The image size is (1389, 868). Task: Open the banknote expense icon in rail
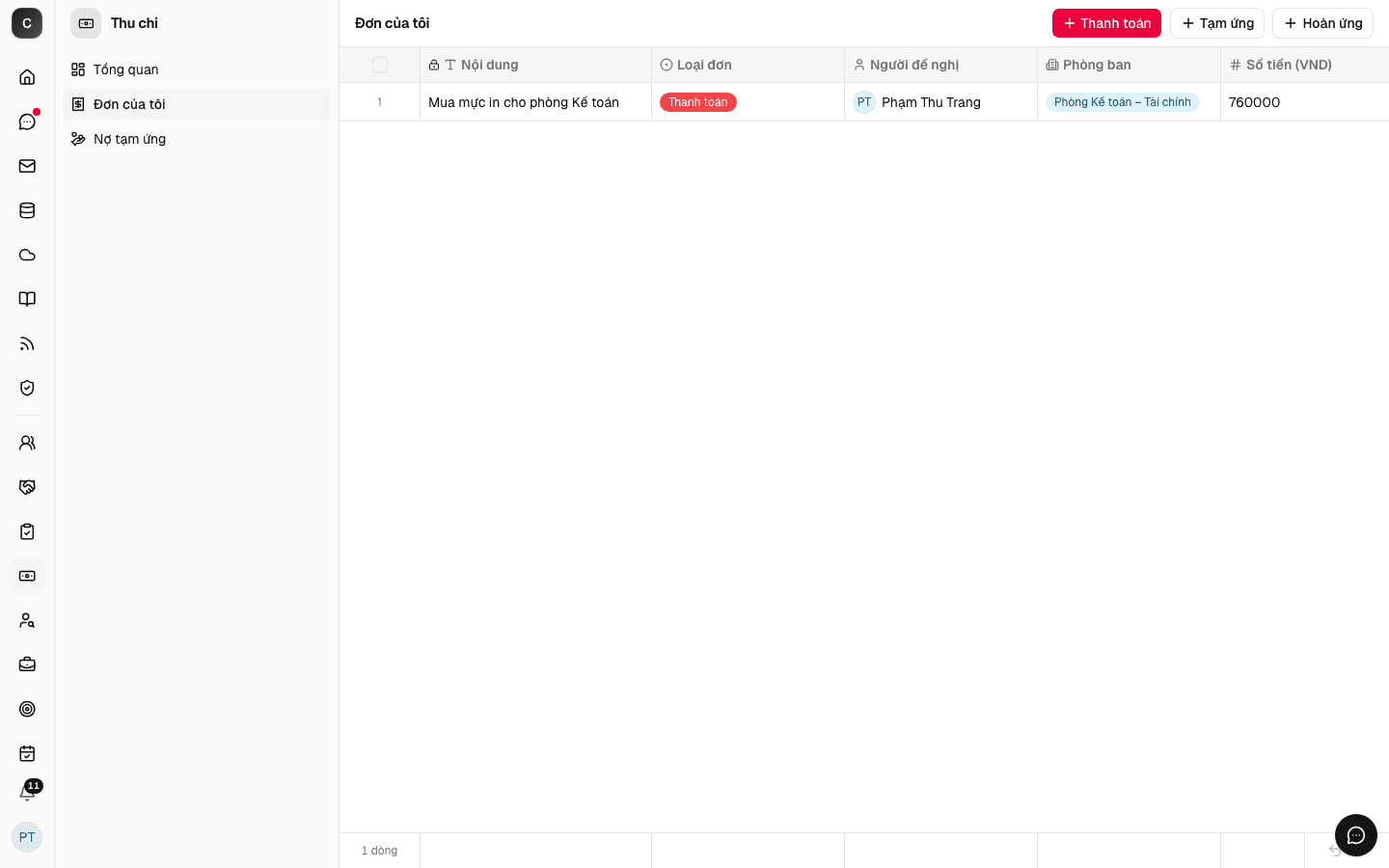(x=27, y=576)
